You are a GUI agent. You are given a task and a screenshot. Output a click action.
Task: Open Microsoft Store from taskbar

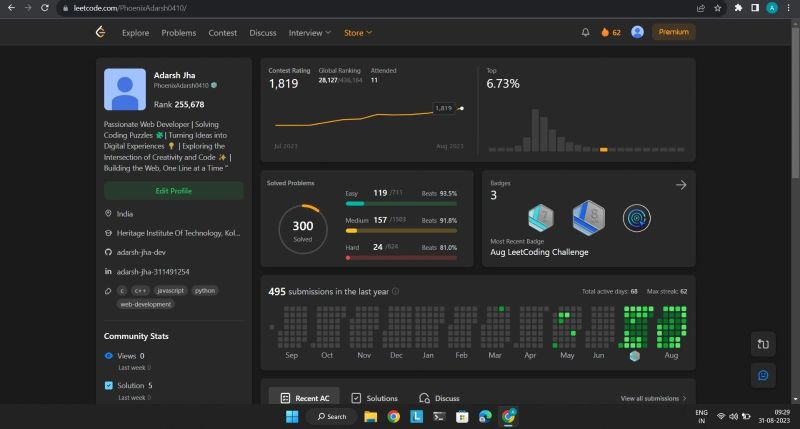coord(462,416)
